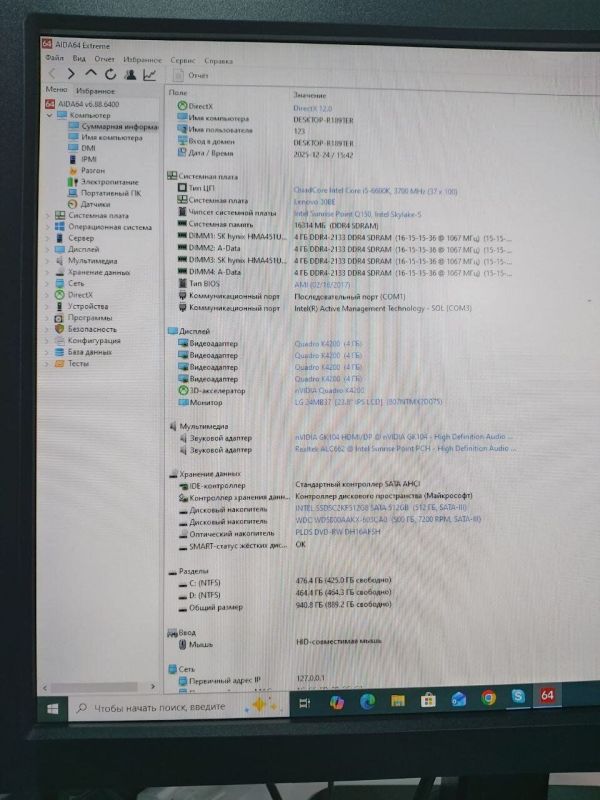This screenshot has height=800, width=600.
Task: Launch Google Chrome from the taskbar
Action: (489, 698)
